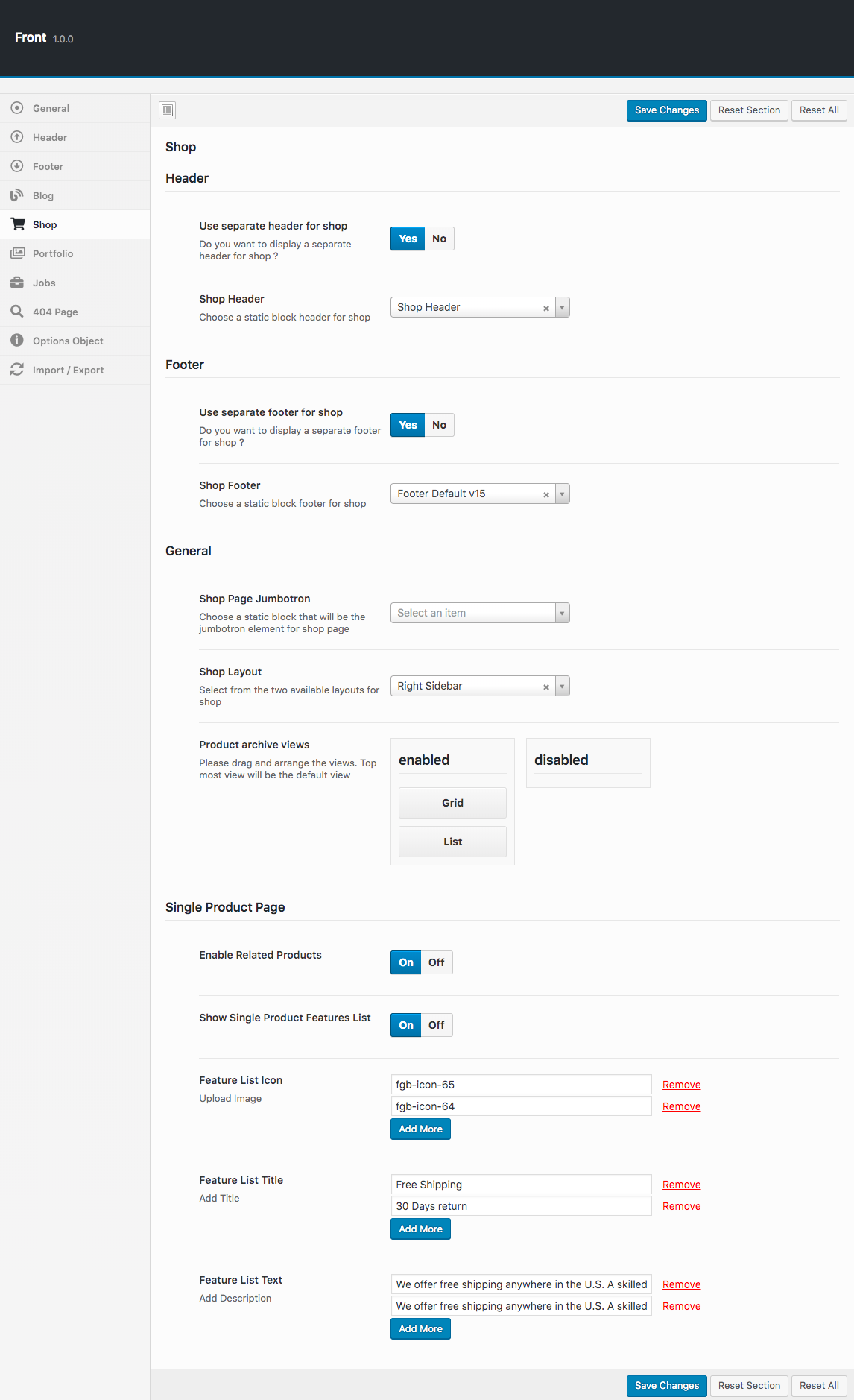Click the bottom Reset All button
854x1400 pixels.
coord(819,1386)
